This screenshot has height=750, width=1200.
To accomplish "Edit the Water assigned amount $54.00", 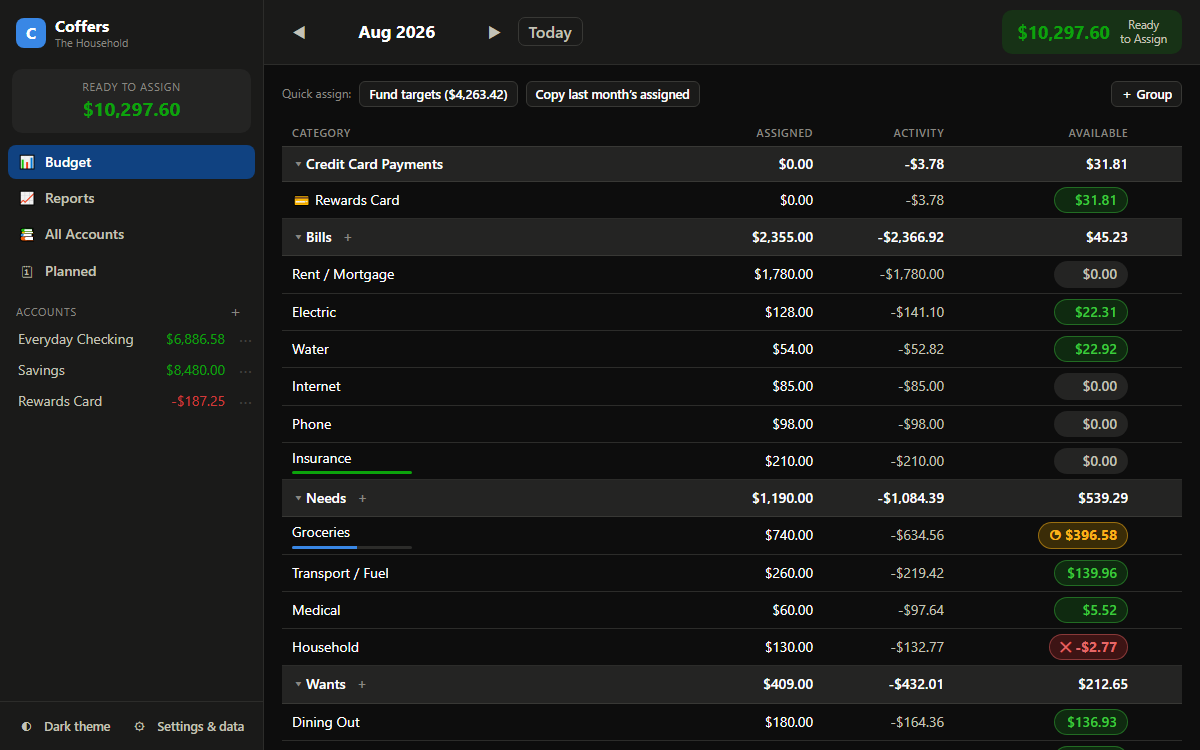I will 793,349.
